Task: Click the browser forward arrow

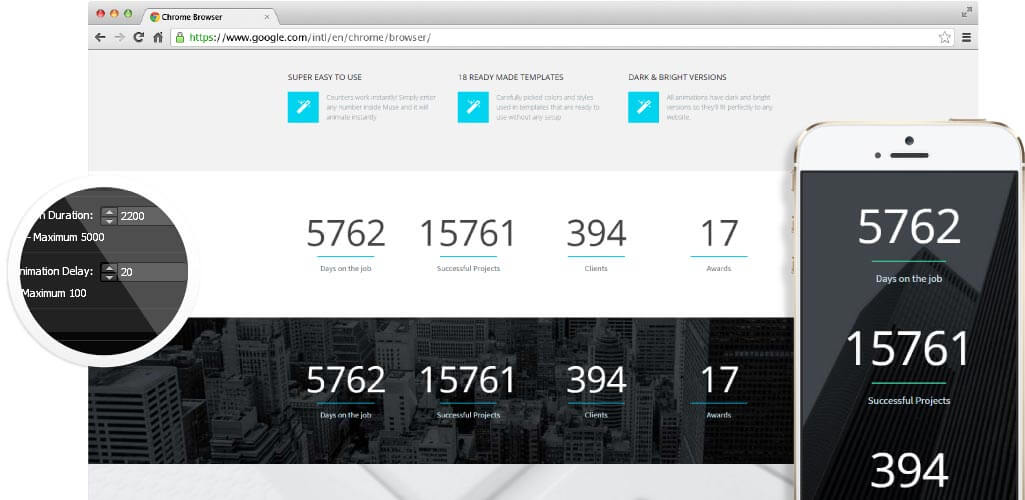Action: point(119,37)
